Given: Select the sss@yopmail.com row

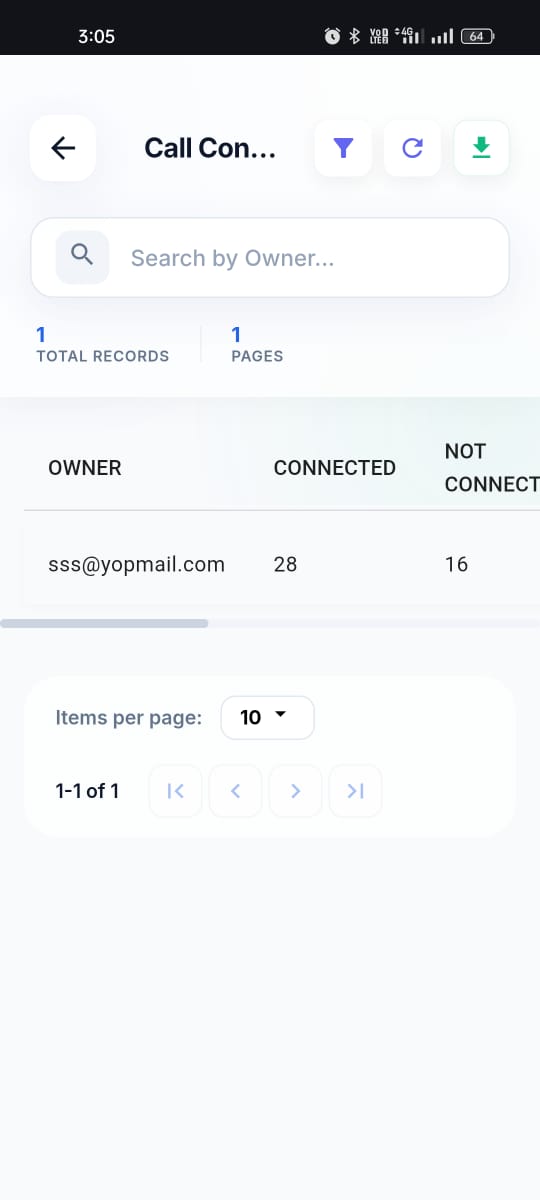Looking at the screenshot, I should pos(282,564).
